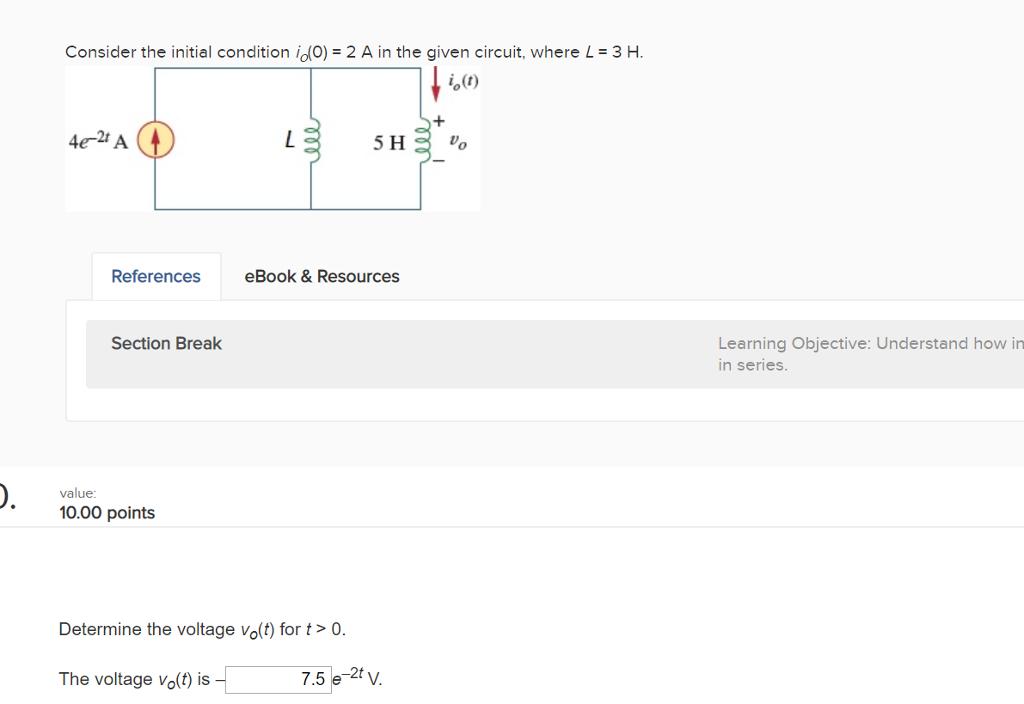Select the inductor L symbol

tap(313, 140)
